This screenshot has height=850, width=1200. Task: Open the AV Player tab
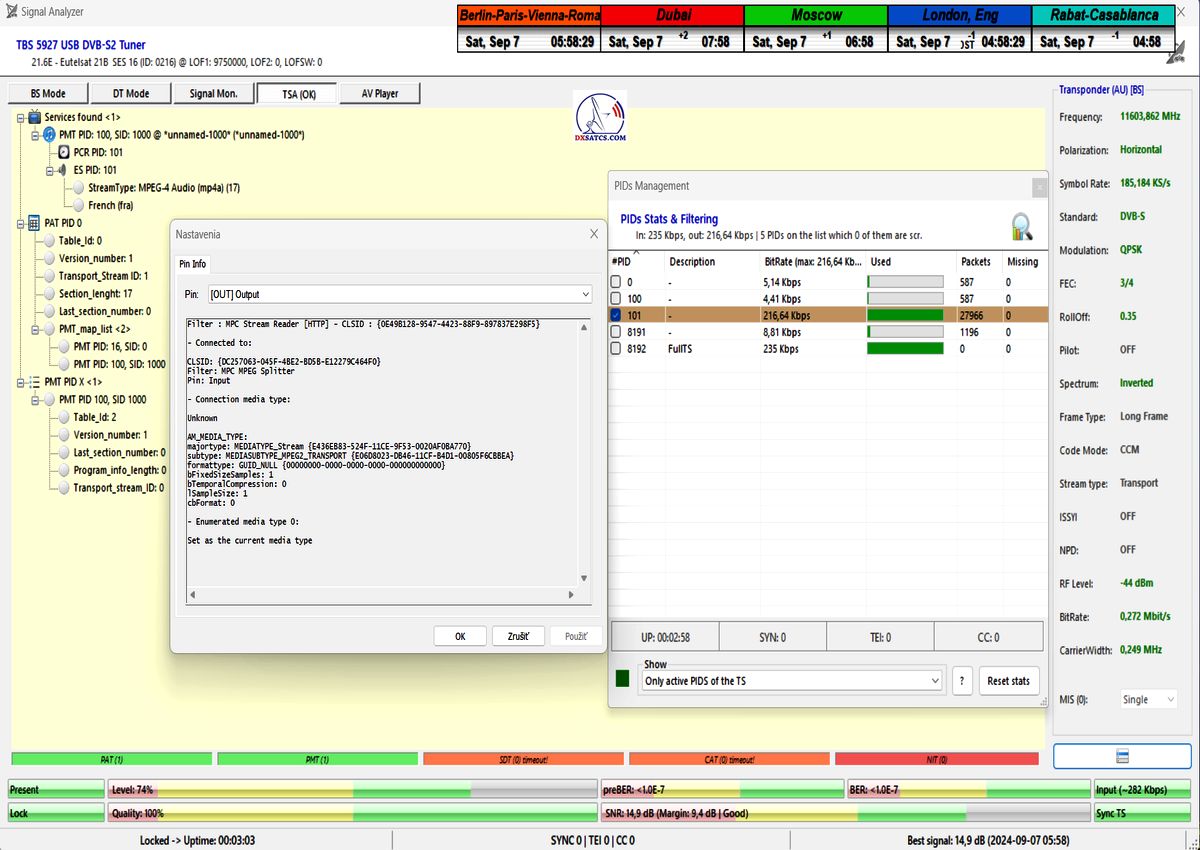[x=379, y=93]
